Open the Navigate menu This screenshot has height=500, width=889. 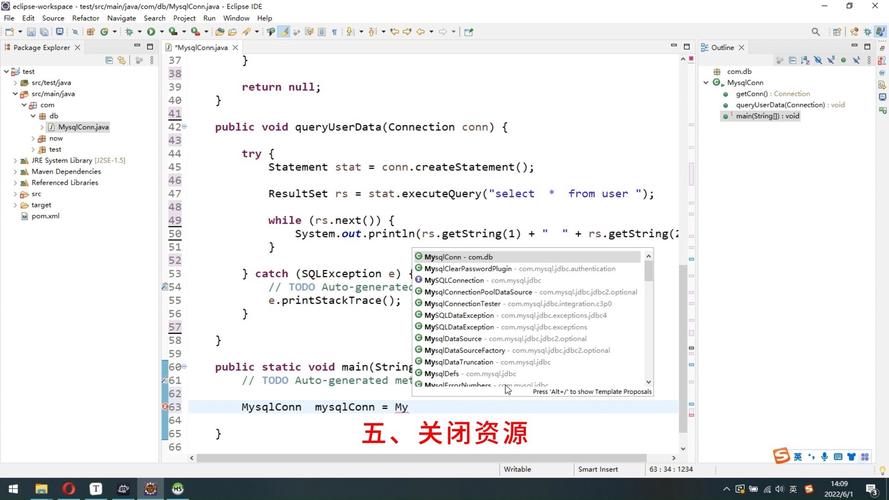pyautogui.click(x=121, y=18)
